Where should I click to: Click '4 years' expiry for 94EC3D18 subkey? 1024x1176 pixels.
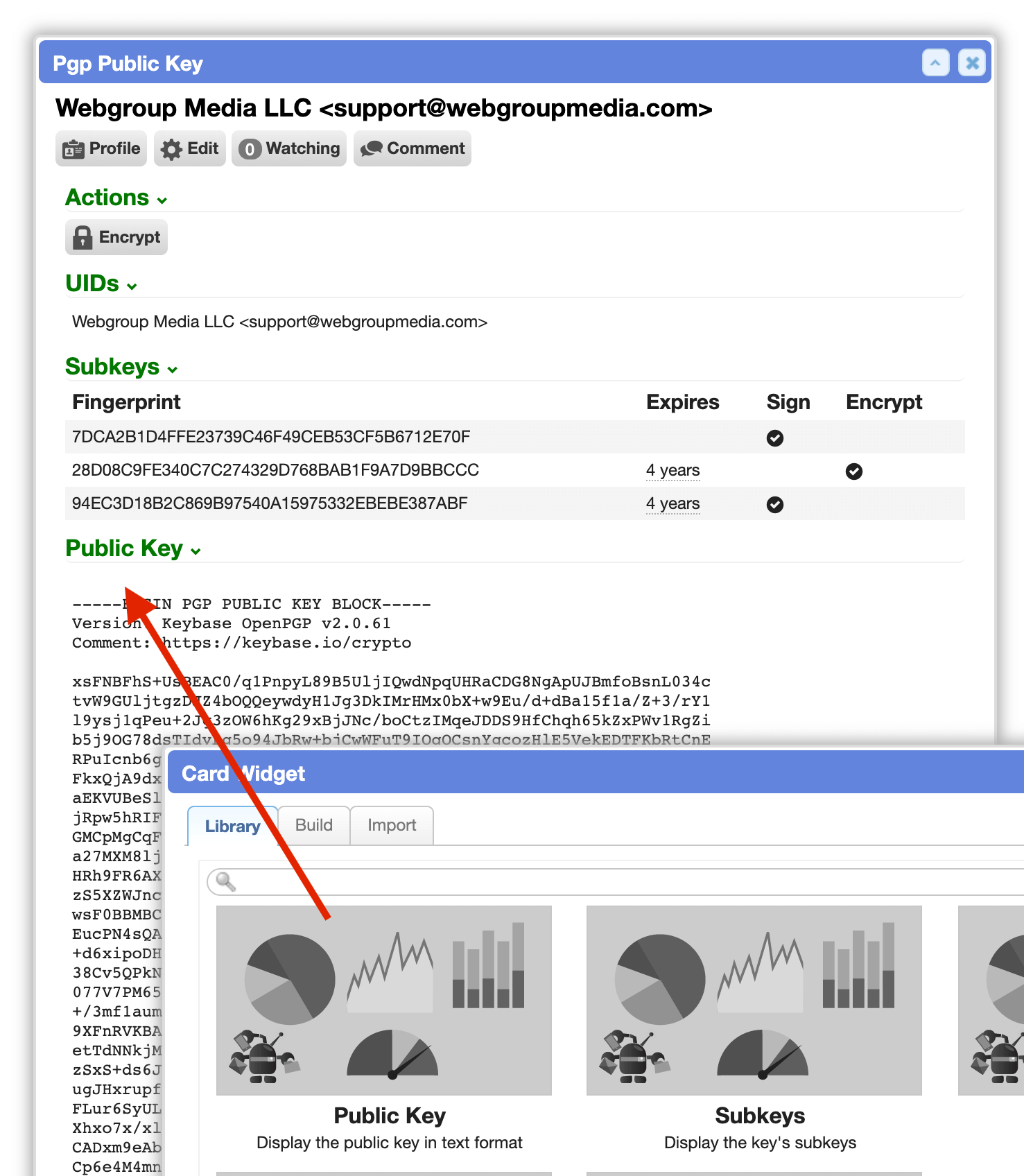pyautogui.click(x=672, y=504)
